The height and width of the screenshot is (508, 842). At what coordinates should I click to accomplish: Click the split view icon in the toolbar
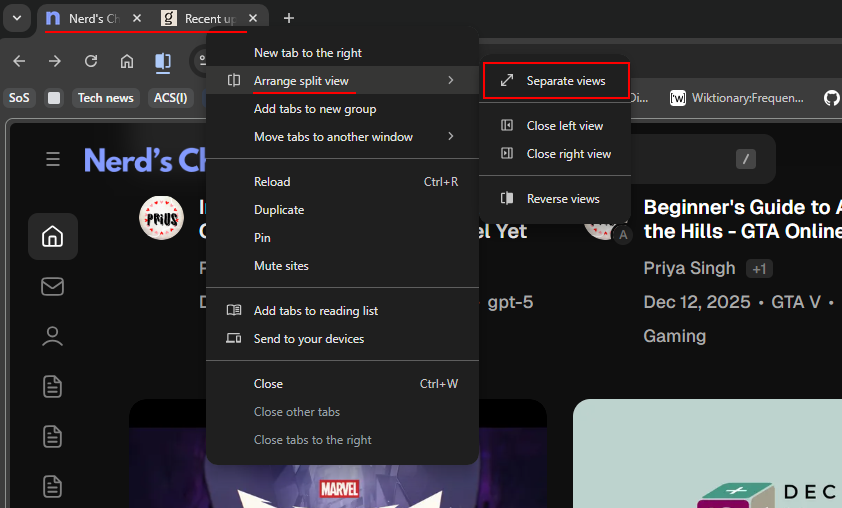162,61
